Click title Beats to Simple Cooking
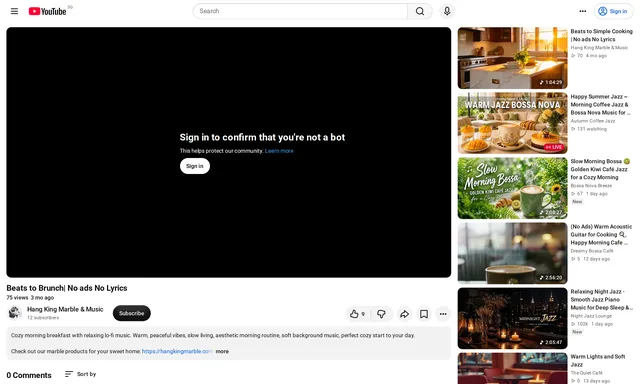The width and height of the screenshot is (640, 384). 601,35
